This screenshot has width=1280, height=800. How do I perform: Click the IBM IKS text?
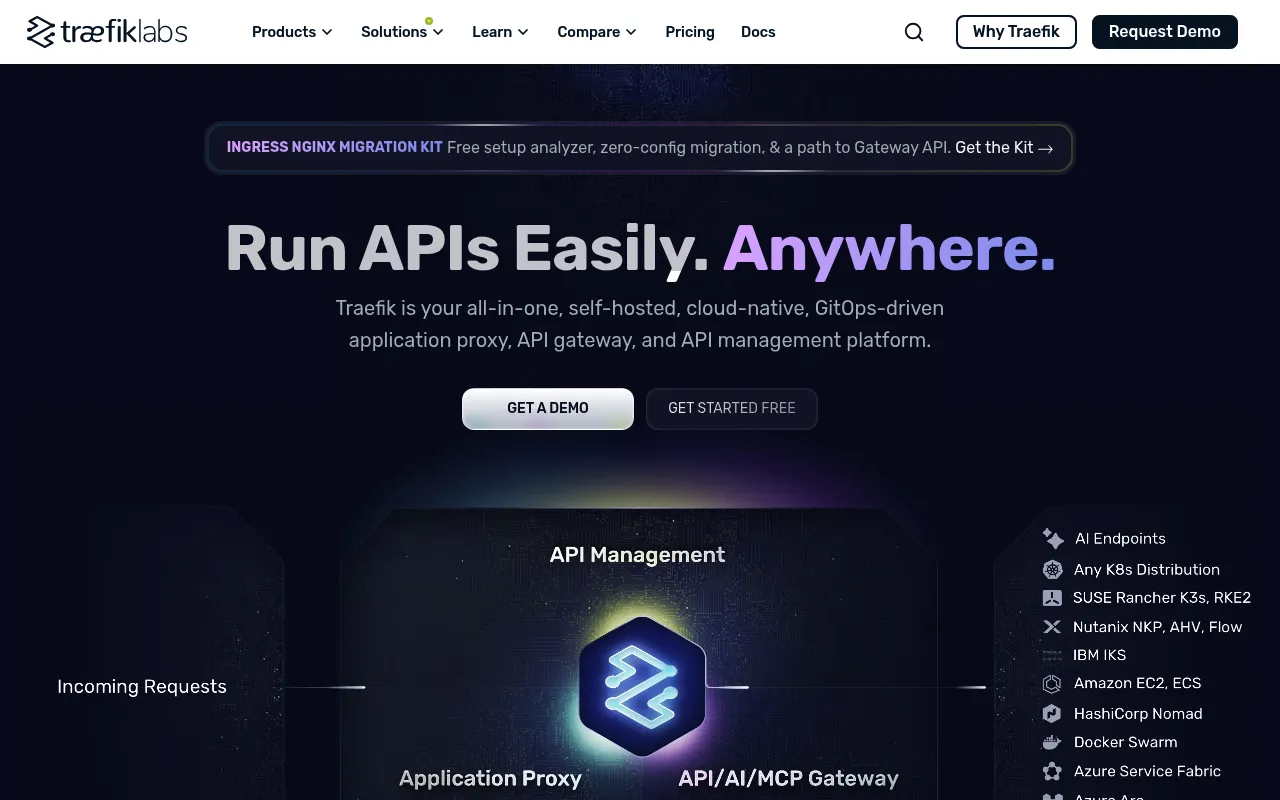[1100, 655]
